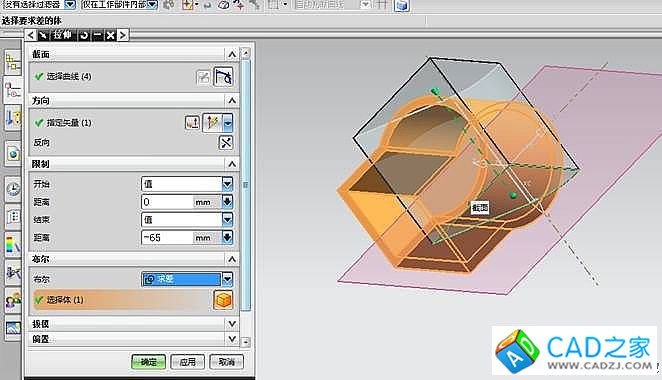
Task: Go to next dialog step arrow
Action: click(x=122, y=35)
